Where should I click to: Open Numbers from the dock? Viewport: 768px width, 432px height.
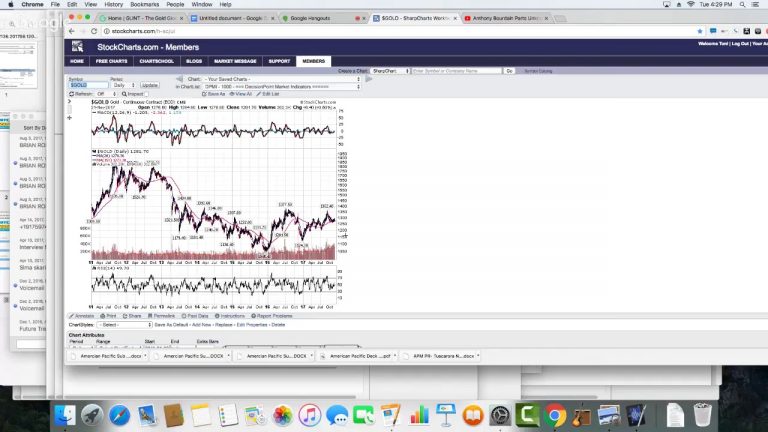pos(419,415)
